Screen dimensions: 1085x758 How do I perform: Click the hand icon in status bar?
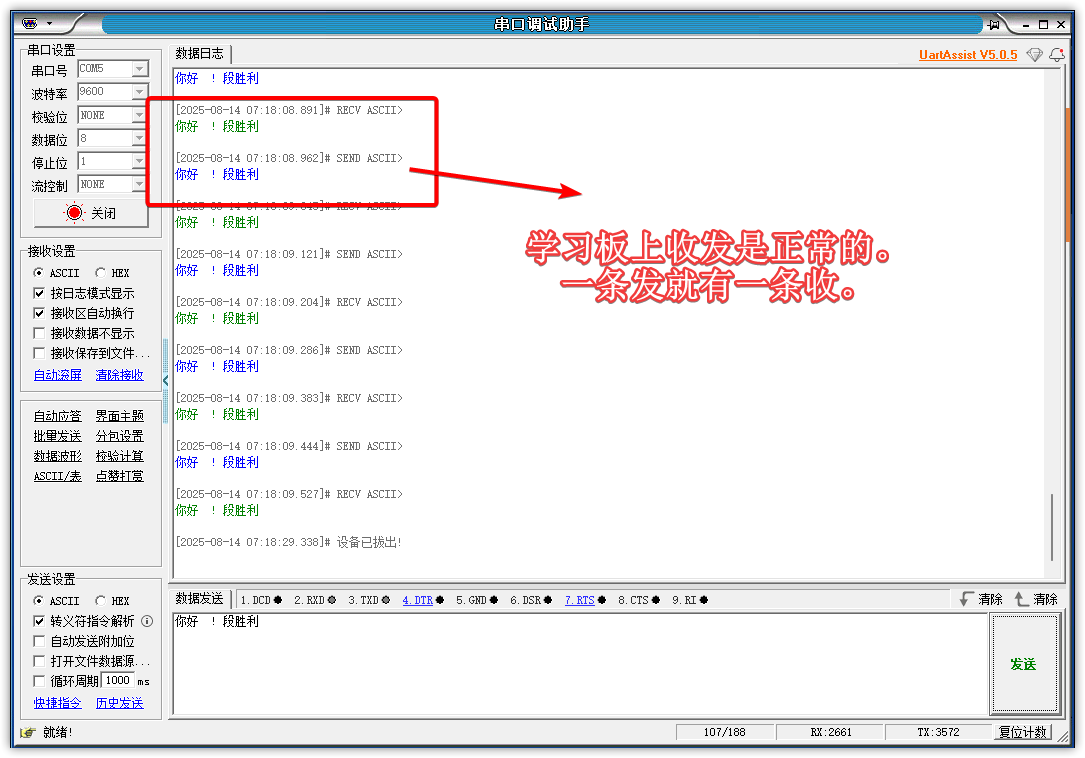pyautogui.click(x=28, y=732)
